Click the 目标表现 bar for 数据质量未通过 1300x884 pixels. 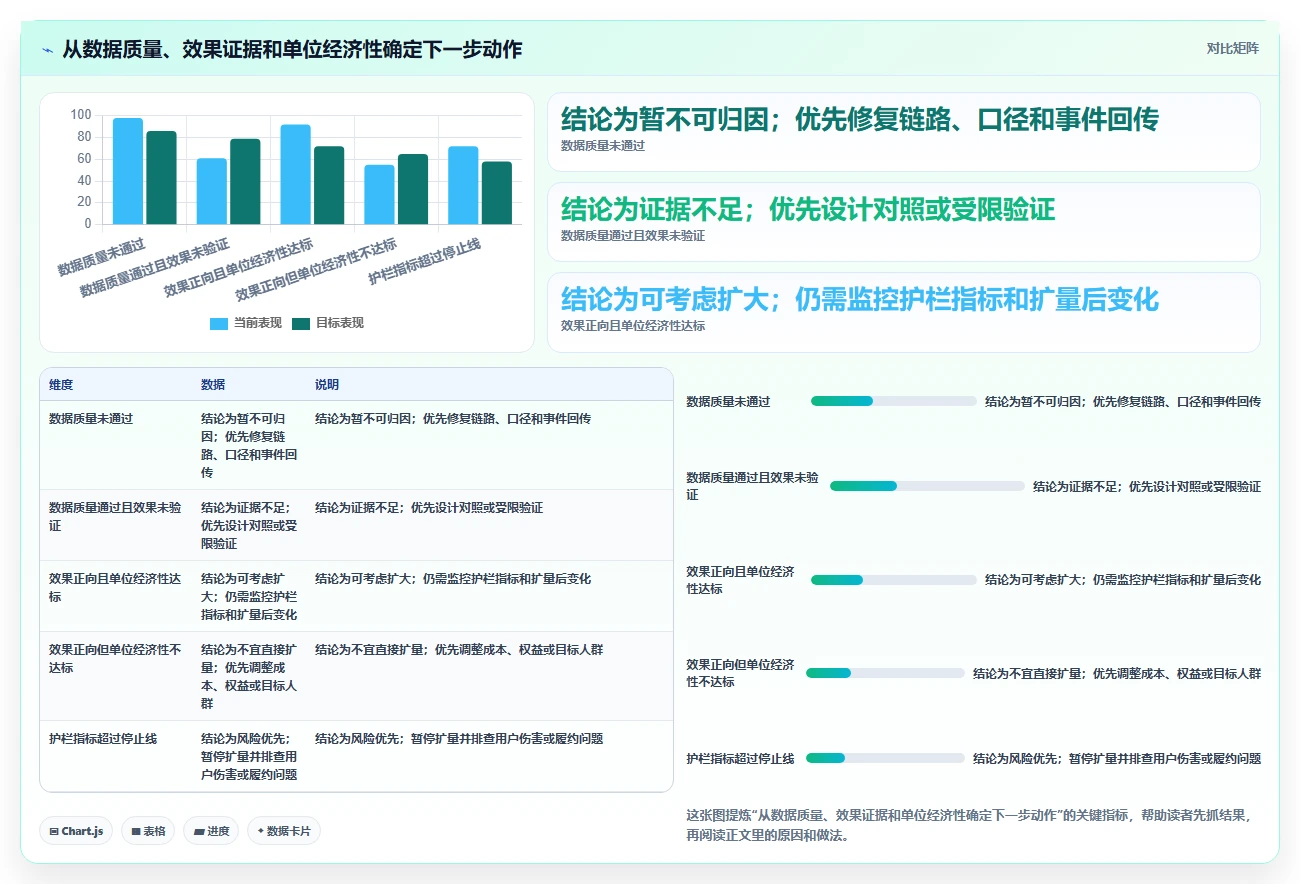161,178
